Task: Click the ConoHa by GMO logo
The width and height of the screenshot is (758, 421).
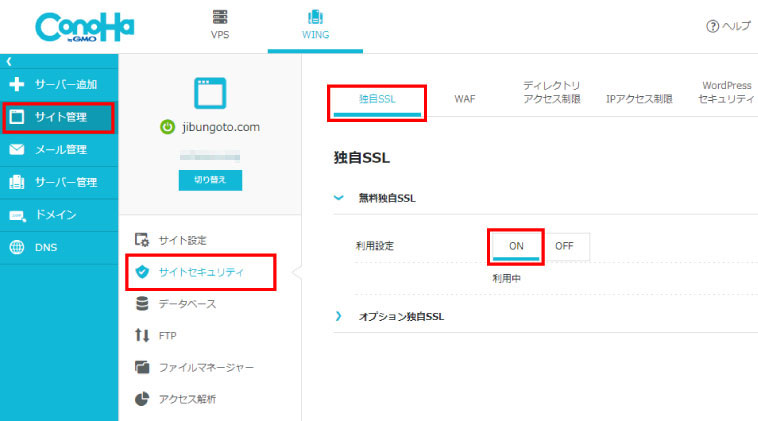Action: point(84,27)
